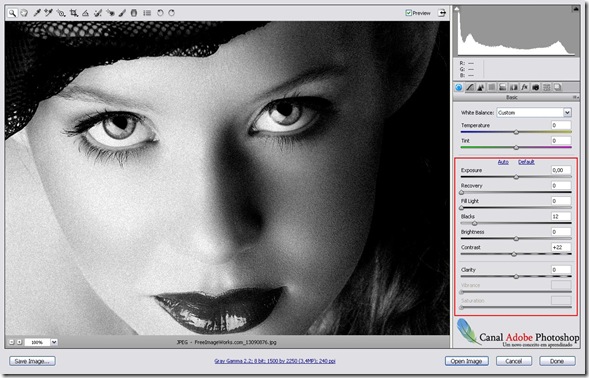589x378 pixels.
Task: Click the Save Image button
Action: [32, 361]
